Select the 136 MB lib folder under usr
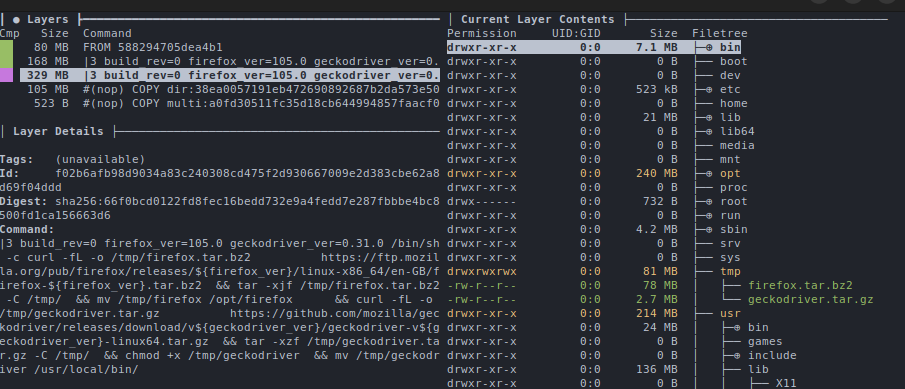This screenshot has width=905, height=389. click(758, 369)
